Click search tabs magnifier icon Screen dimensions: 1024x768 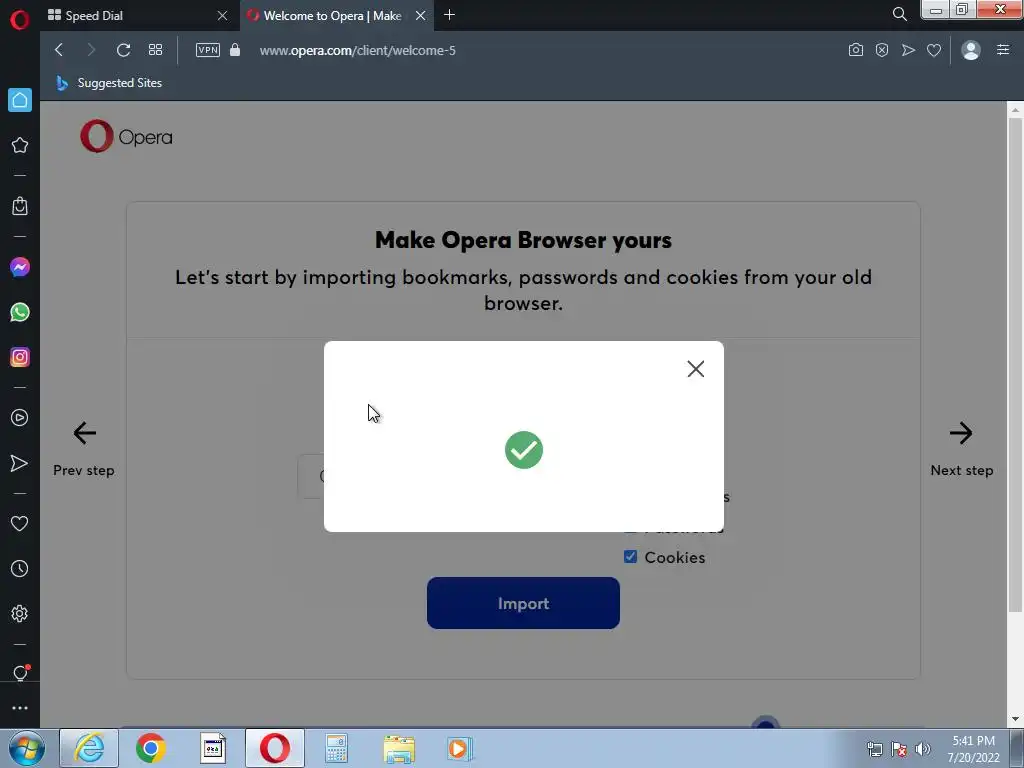click(900, 14)
